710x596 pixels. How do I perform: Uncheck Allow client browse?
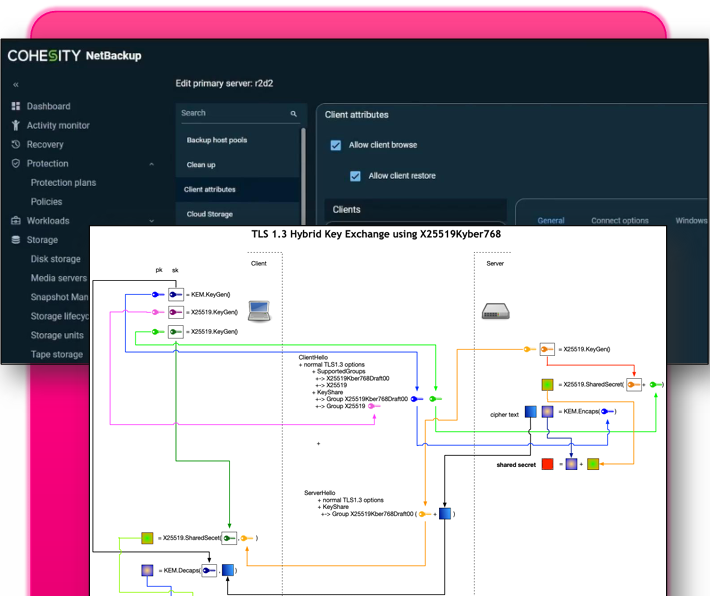[x=336, y=145]
